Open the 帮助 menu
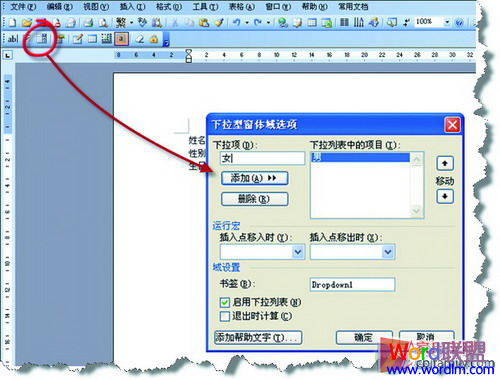This screenshot has height=380, width=500. 314,7
